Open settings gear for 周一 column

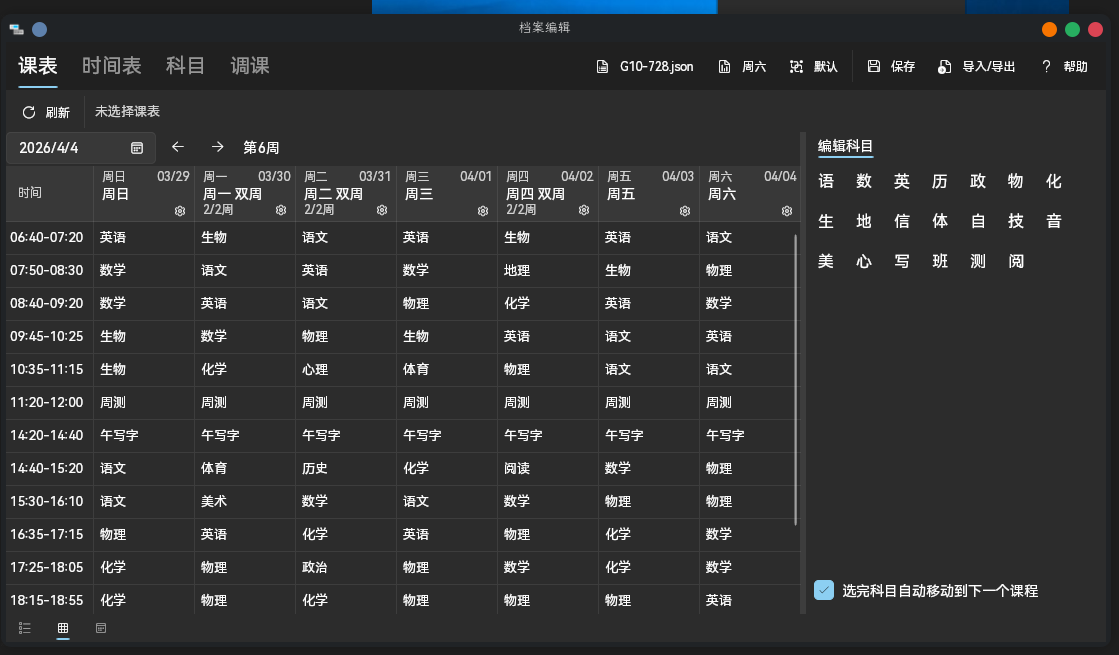point(281,211)
